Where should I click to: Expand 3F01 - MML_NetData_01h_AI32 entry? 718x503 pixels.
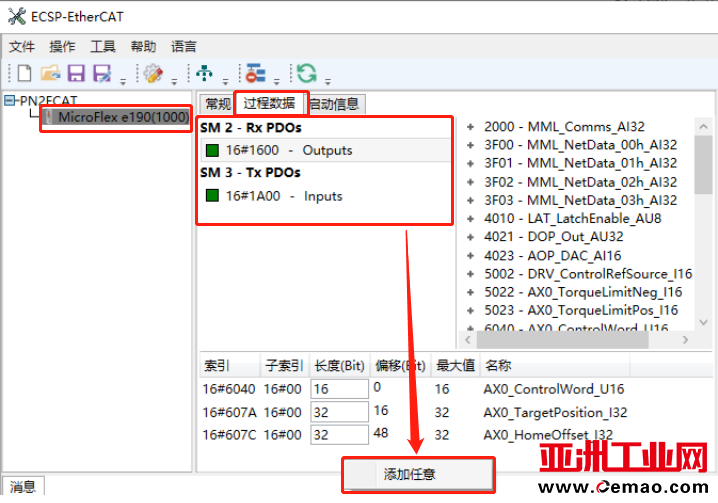coord(470,164)
